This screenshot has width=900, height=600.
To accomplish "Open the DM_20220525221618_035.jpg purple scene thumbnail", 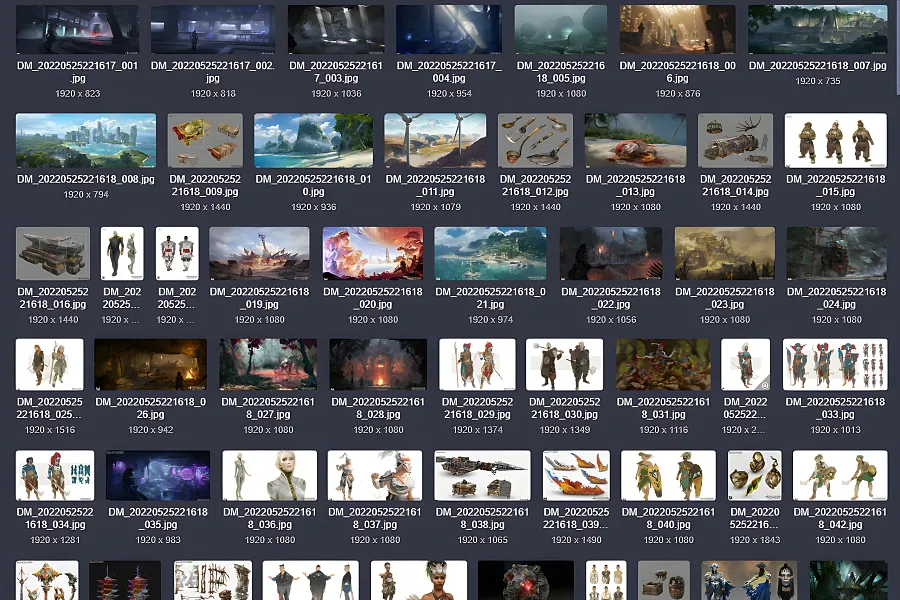I will coord(158,475).
